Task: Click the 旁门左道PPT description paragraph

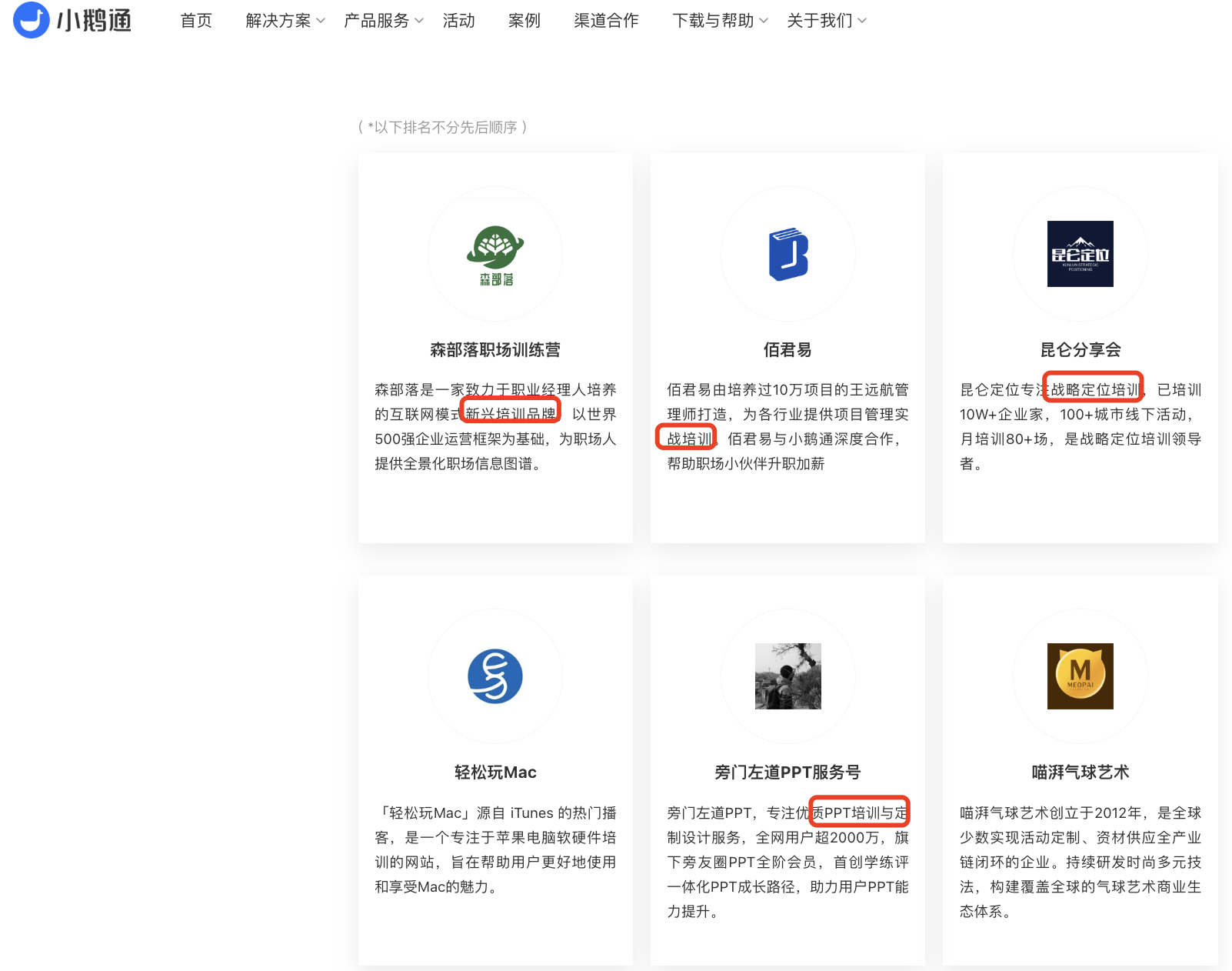Action: coord(787,862)
